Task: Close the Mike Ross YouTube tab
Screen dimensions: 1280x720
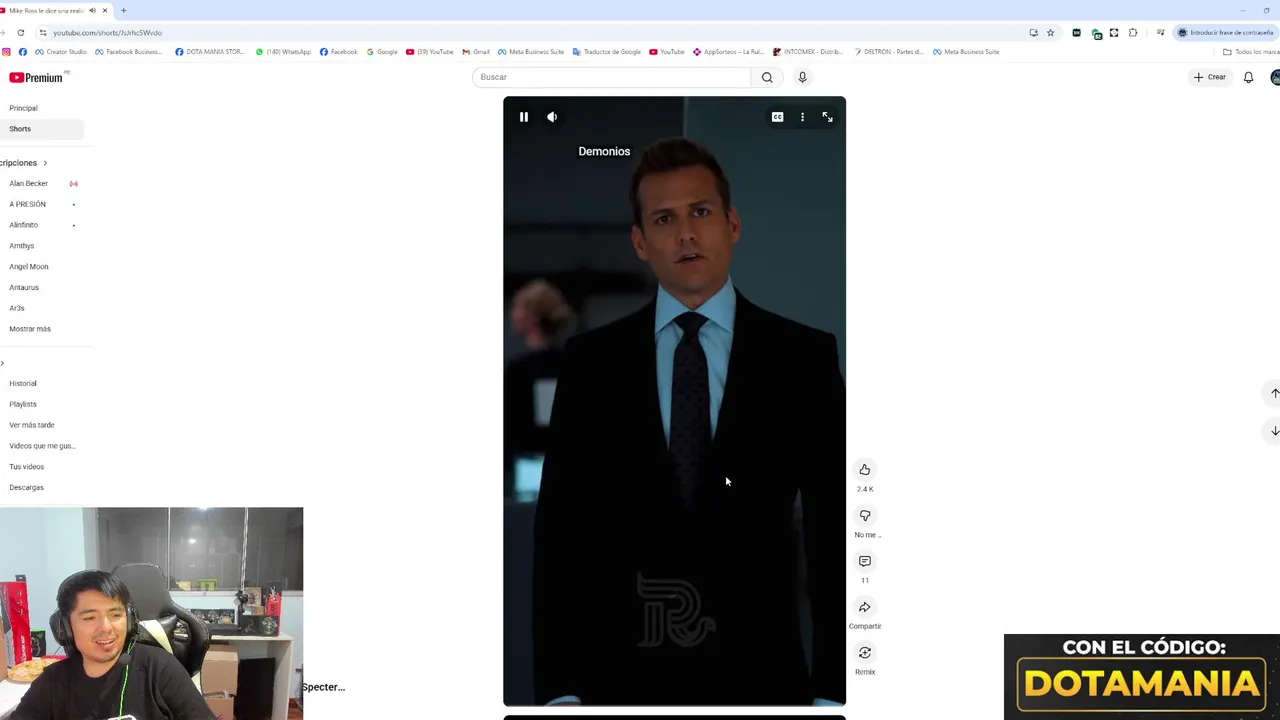Action: (x=104, y=10)
